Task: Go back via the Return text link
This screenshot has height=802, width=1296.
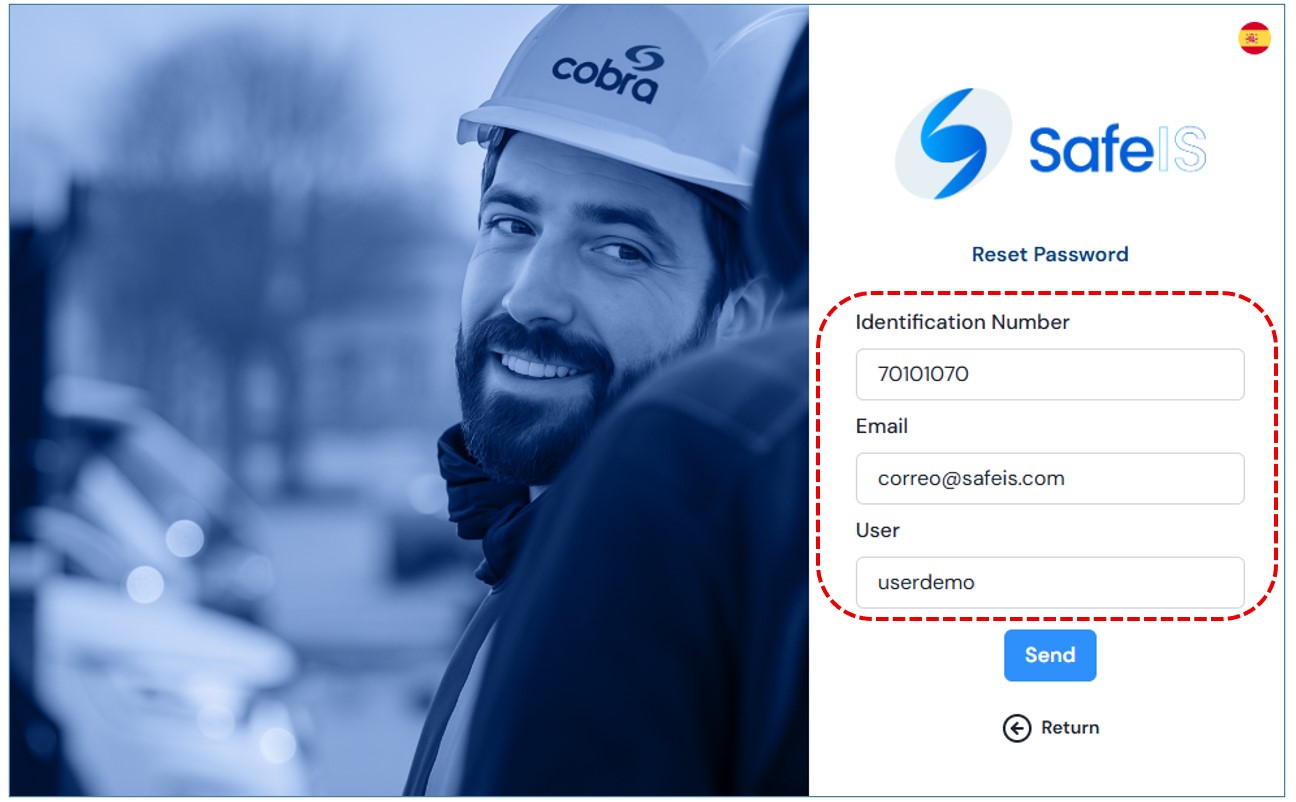Action: coord(1070,728)
